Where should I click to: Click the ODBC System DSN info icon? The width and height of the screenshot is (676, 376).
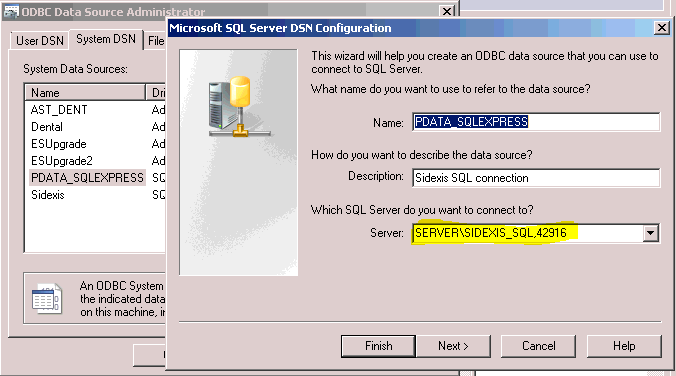click(x=47, y=298)
